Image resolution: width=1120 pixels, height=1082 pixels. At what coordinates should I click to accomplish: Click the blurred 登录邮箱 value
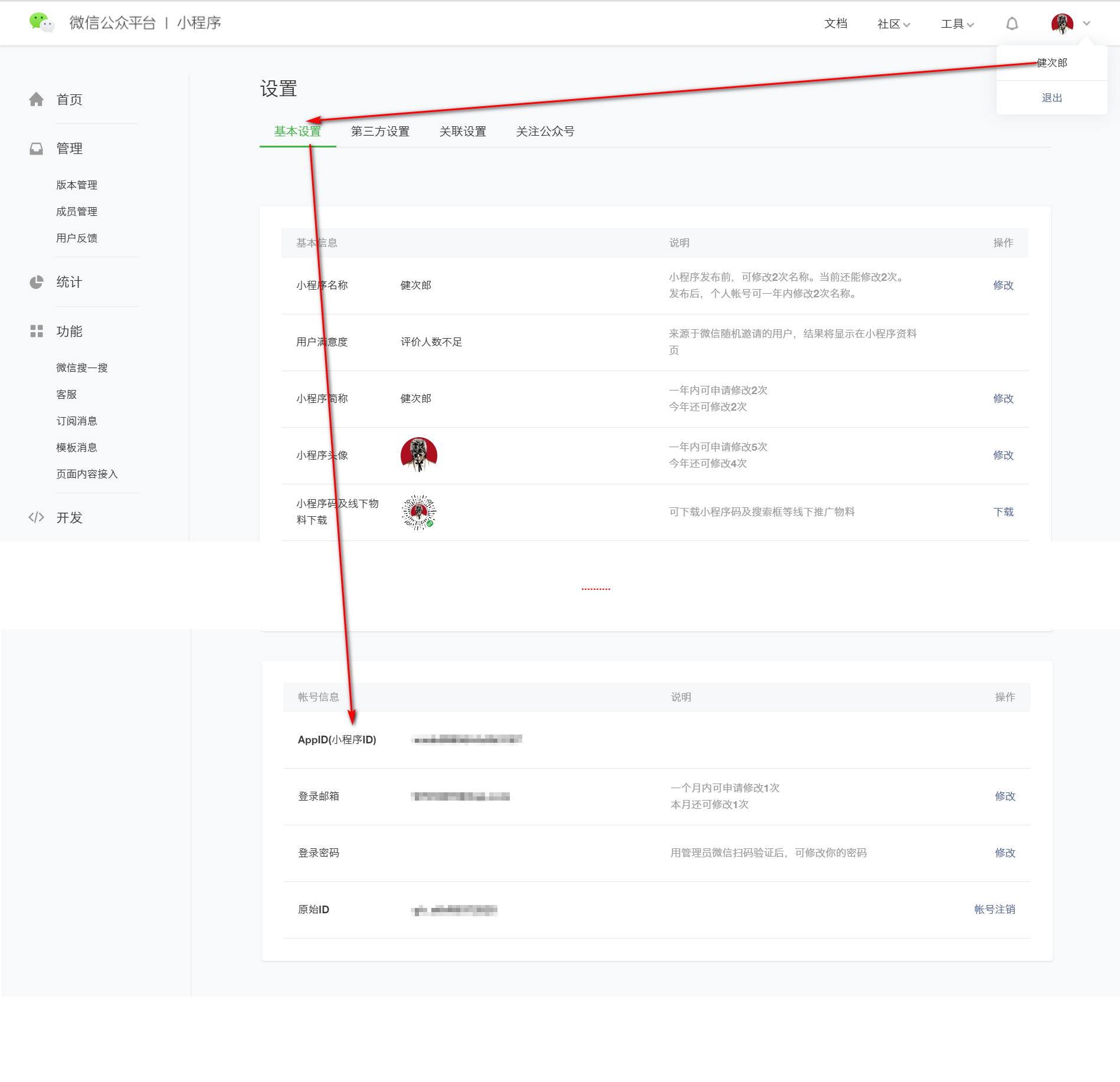460,796
